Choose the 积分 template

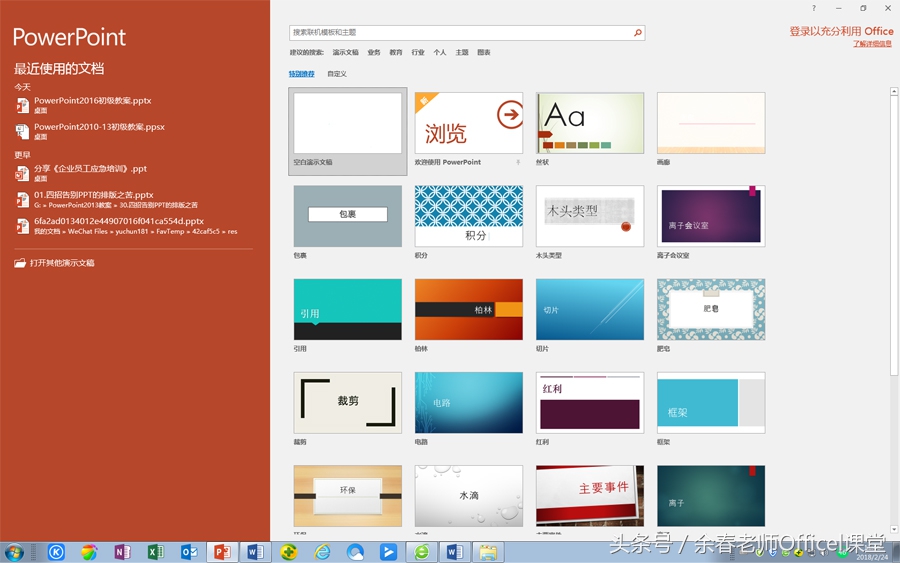click(469, 216)
